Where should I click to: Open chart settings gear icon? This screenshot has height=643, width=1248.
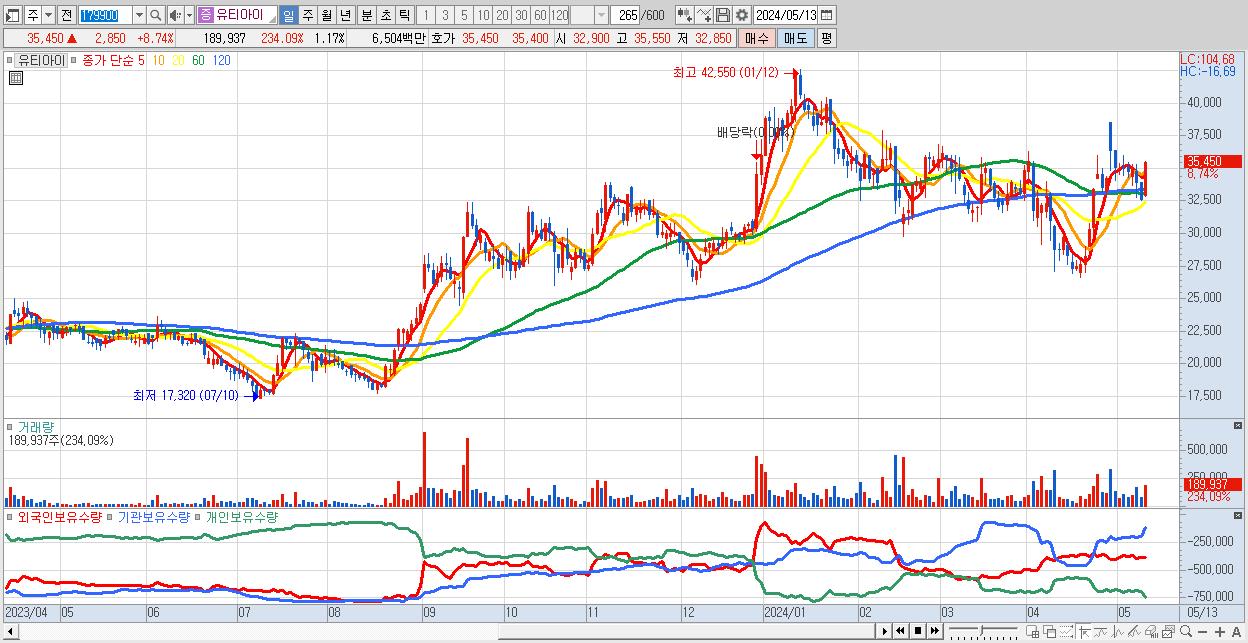741,15
